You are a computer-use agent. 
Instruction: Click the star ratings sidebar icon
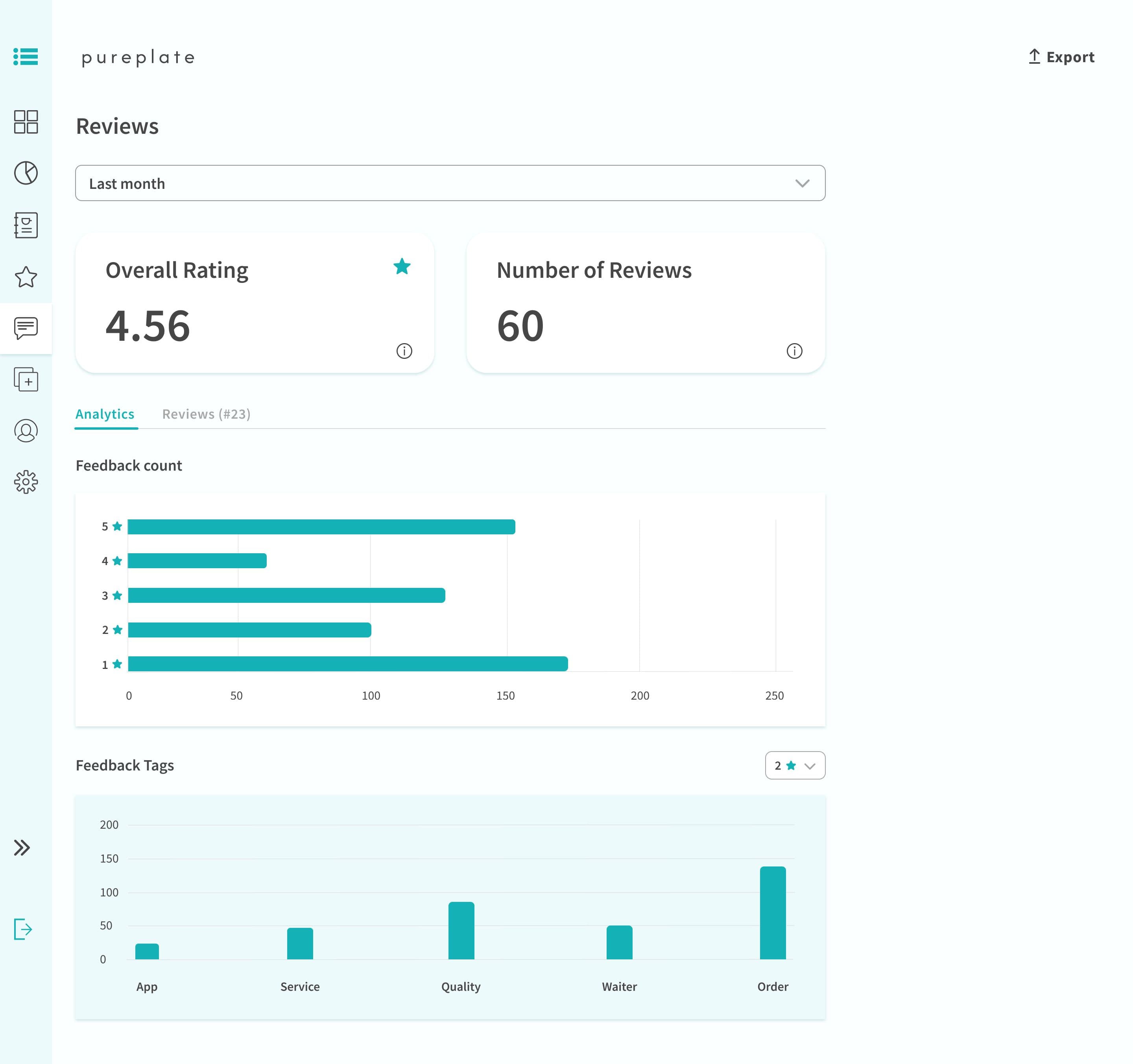(26, 277)
